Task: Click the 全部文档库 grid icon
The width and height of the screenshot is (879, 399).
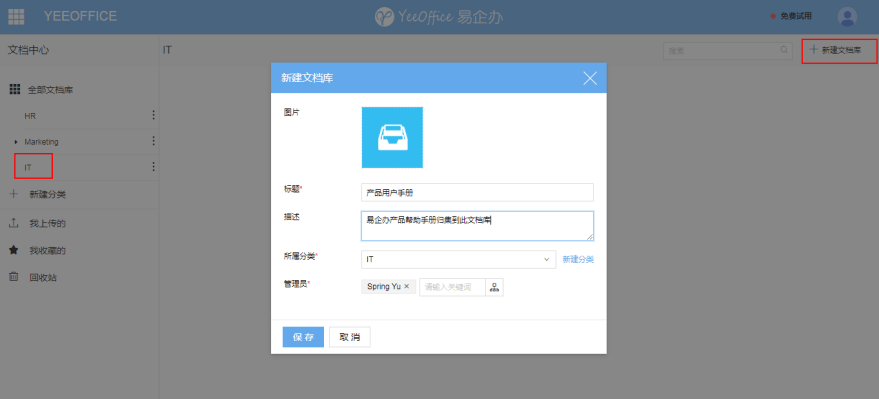Action: [x=15, y=89]
